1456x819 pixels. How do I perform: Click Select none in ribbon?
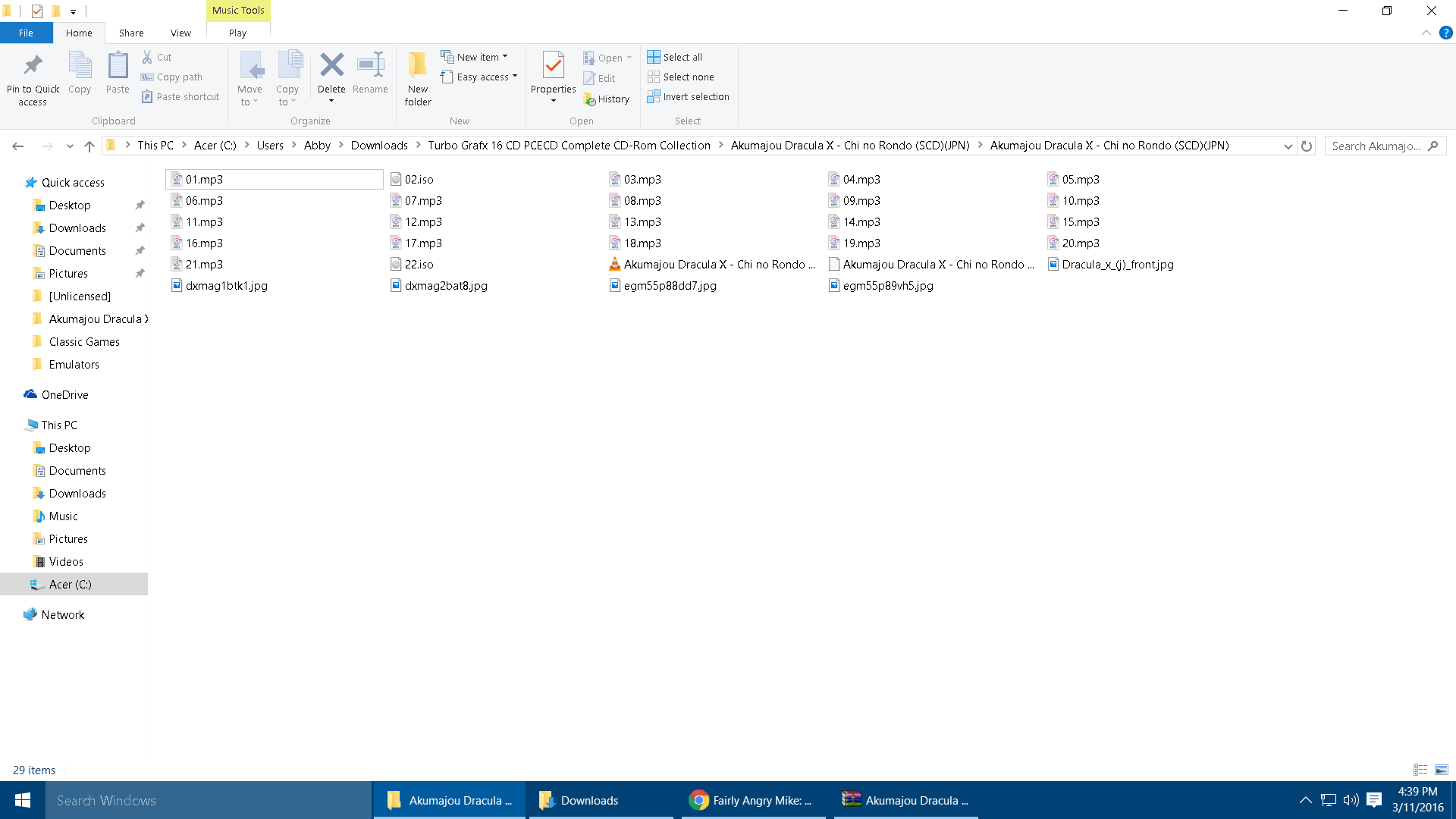(681, 77)
